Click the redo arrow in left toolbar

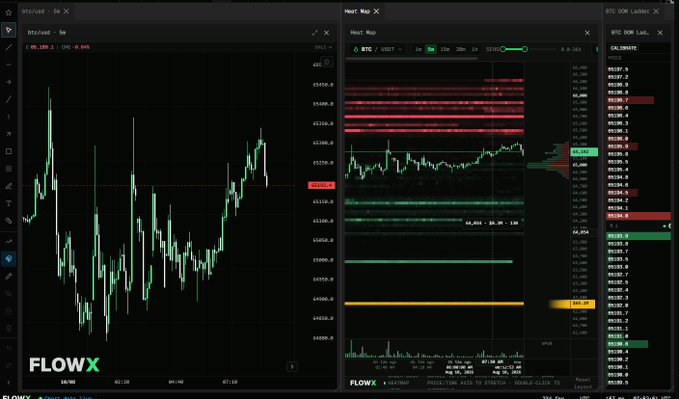tap(9, 366)
